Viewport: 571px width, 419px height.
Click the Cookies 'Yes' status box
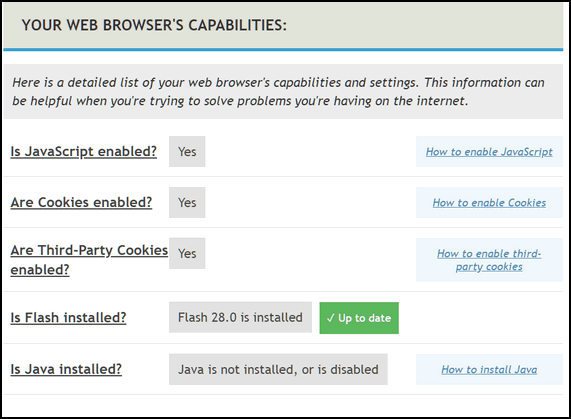pos(187,202)
